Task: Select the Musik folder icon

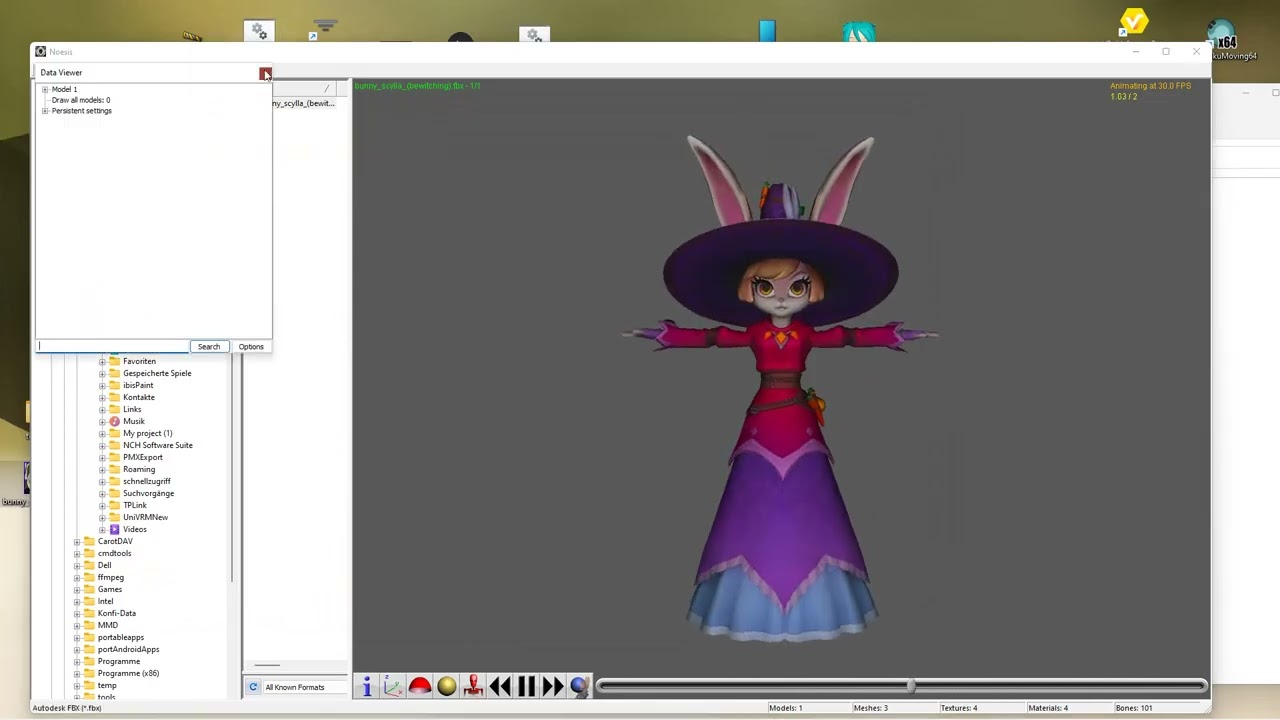Action: coord(114,421)
